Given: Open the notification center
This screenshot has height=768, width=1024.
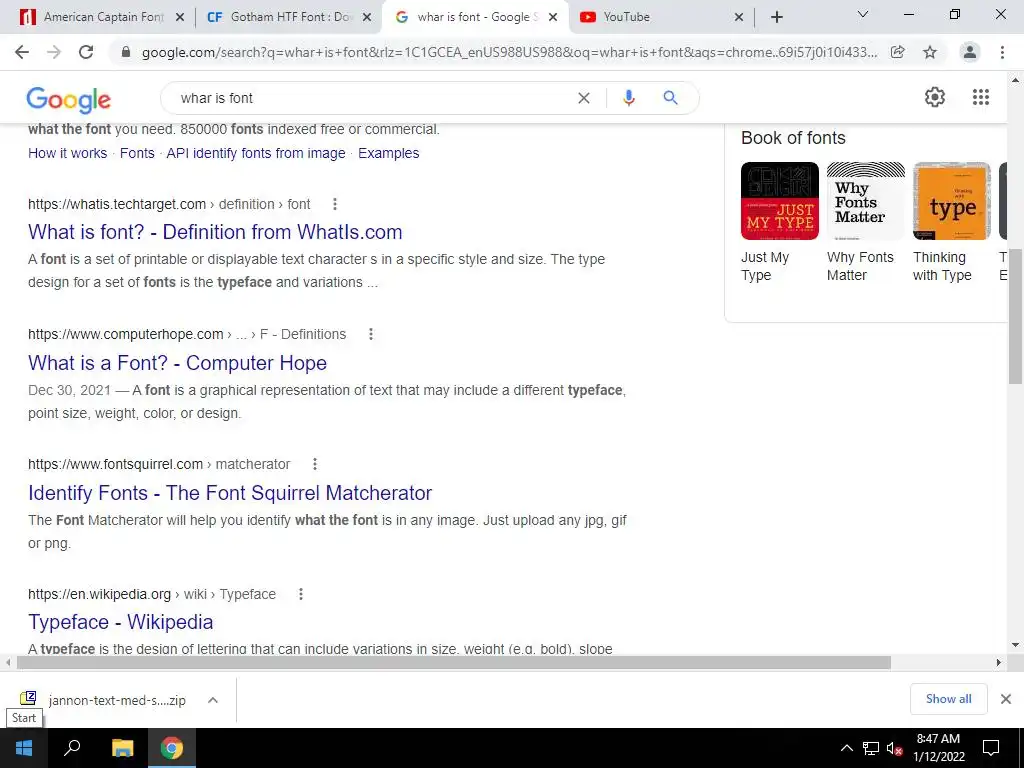Looking at the screenshot, I should click(991, 748).
